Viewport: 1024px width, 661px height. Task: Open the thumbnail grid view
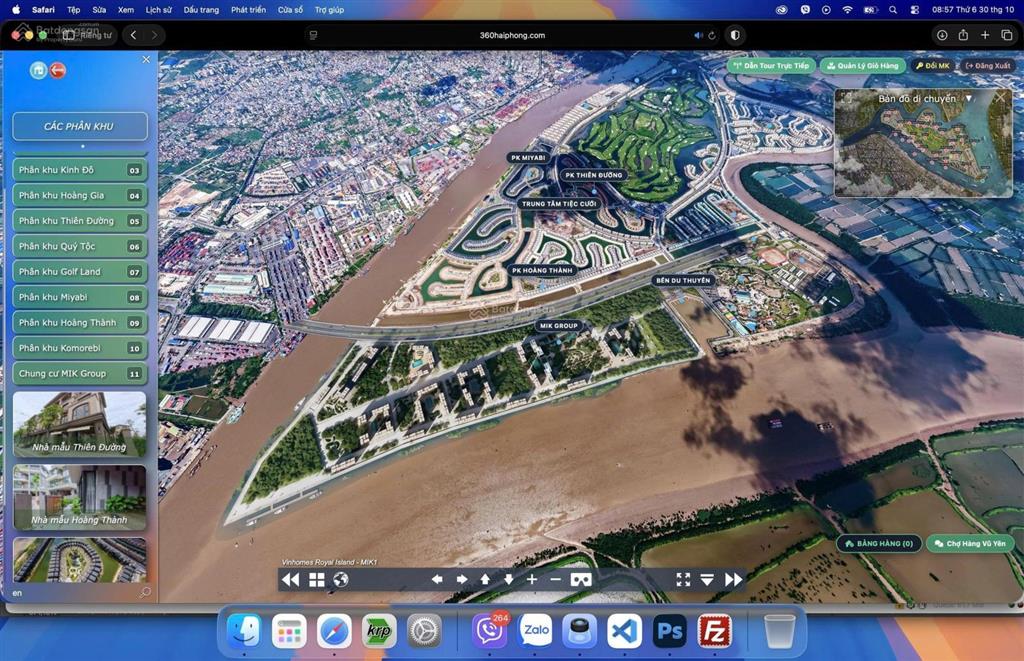tap(317, 579)
